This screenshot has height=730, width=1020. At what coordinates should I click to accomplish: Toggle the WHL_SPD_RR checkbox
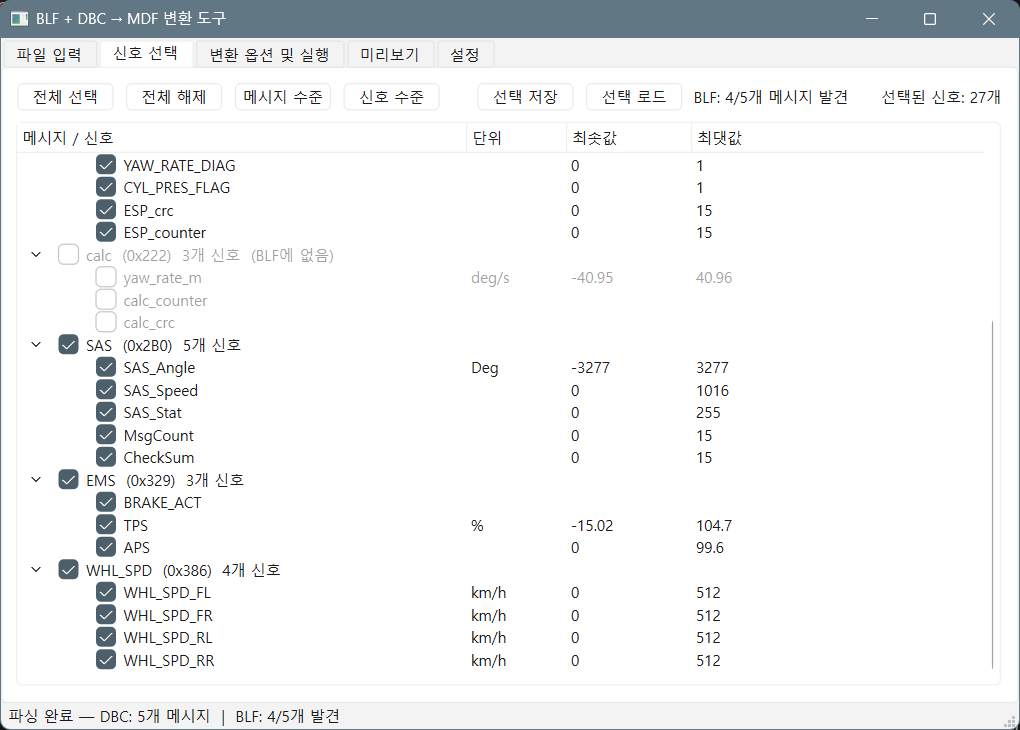(x=106, y=660)
